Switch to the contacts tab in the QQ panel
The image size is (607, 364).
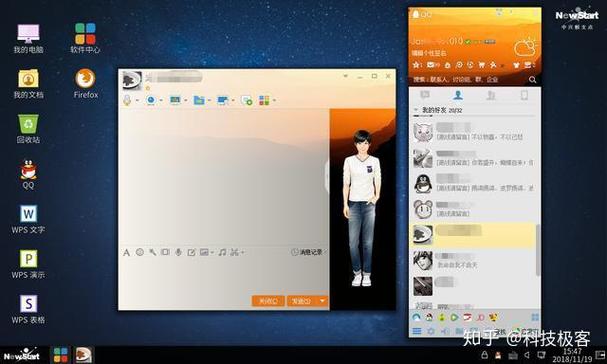[458, 95]
